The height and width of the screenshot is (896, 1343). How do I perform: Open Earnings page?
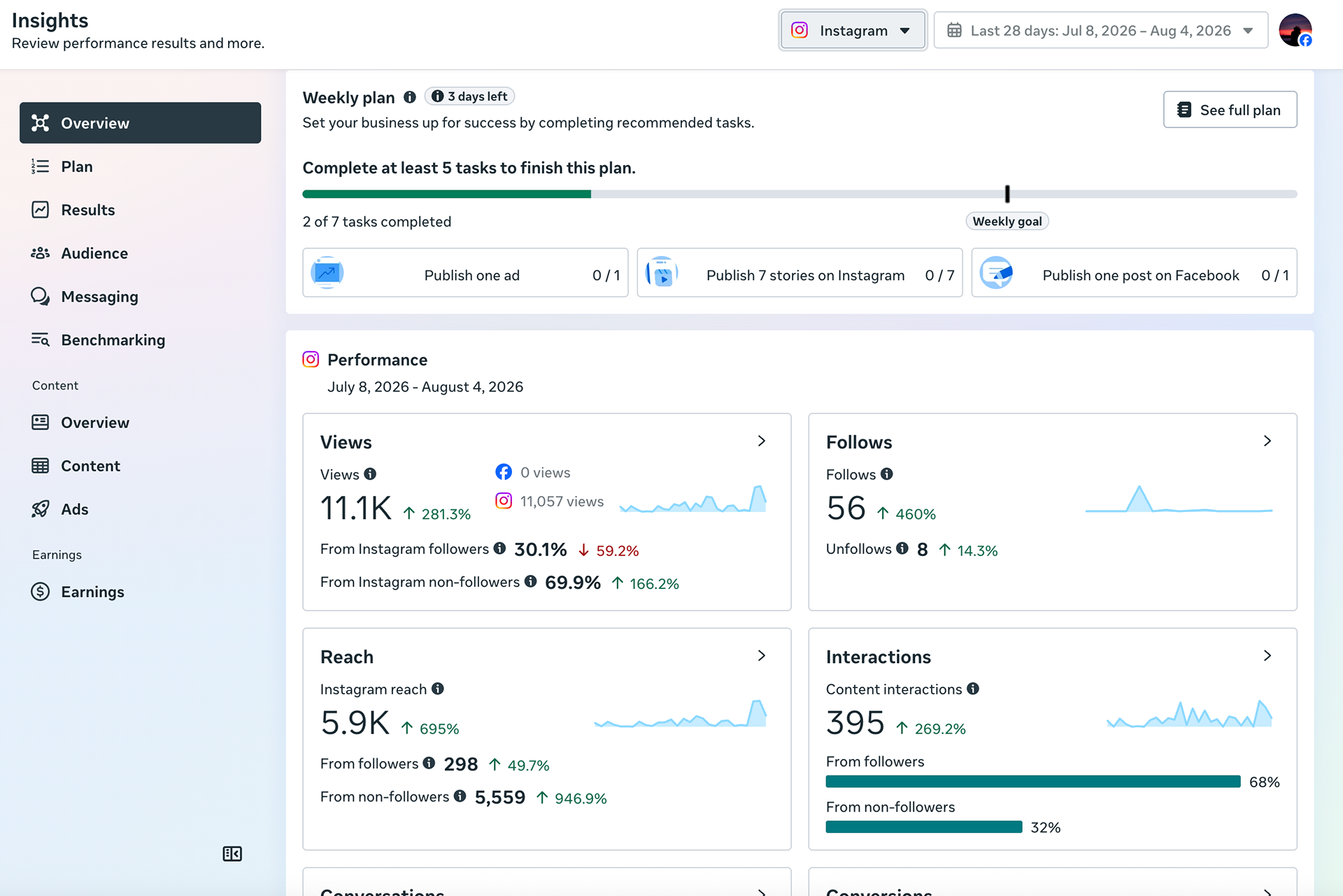140,592
